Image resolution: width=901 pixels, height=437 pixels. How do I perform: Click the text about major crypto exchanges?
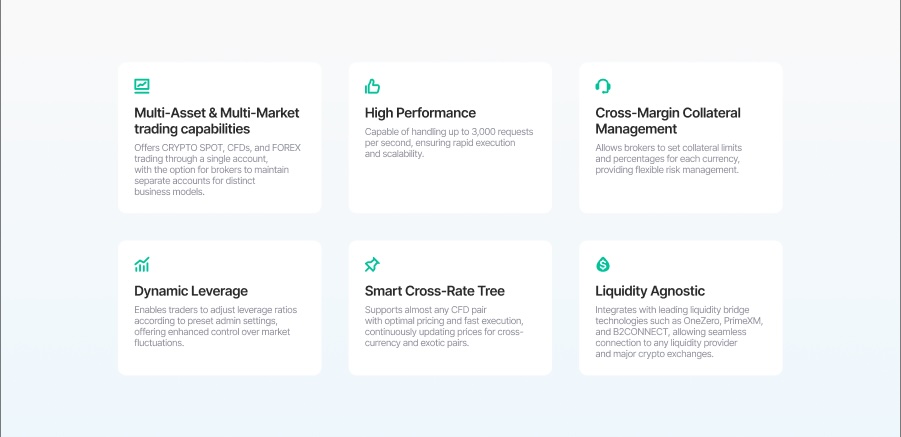coord(654,354)
